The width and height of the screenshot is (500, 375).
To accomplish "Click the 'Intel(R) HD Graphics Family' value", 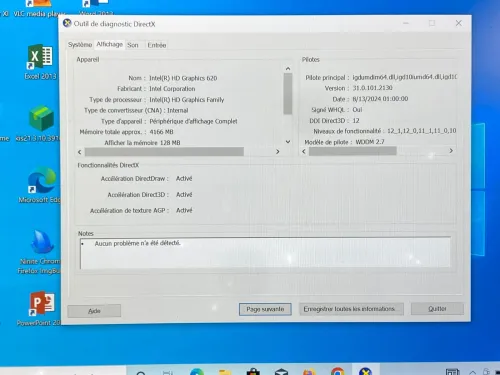I will (x=187, y=100).
